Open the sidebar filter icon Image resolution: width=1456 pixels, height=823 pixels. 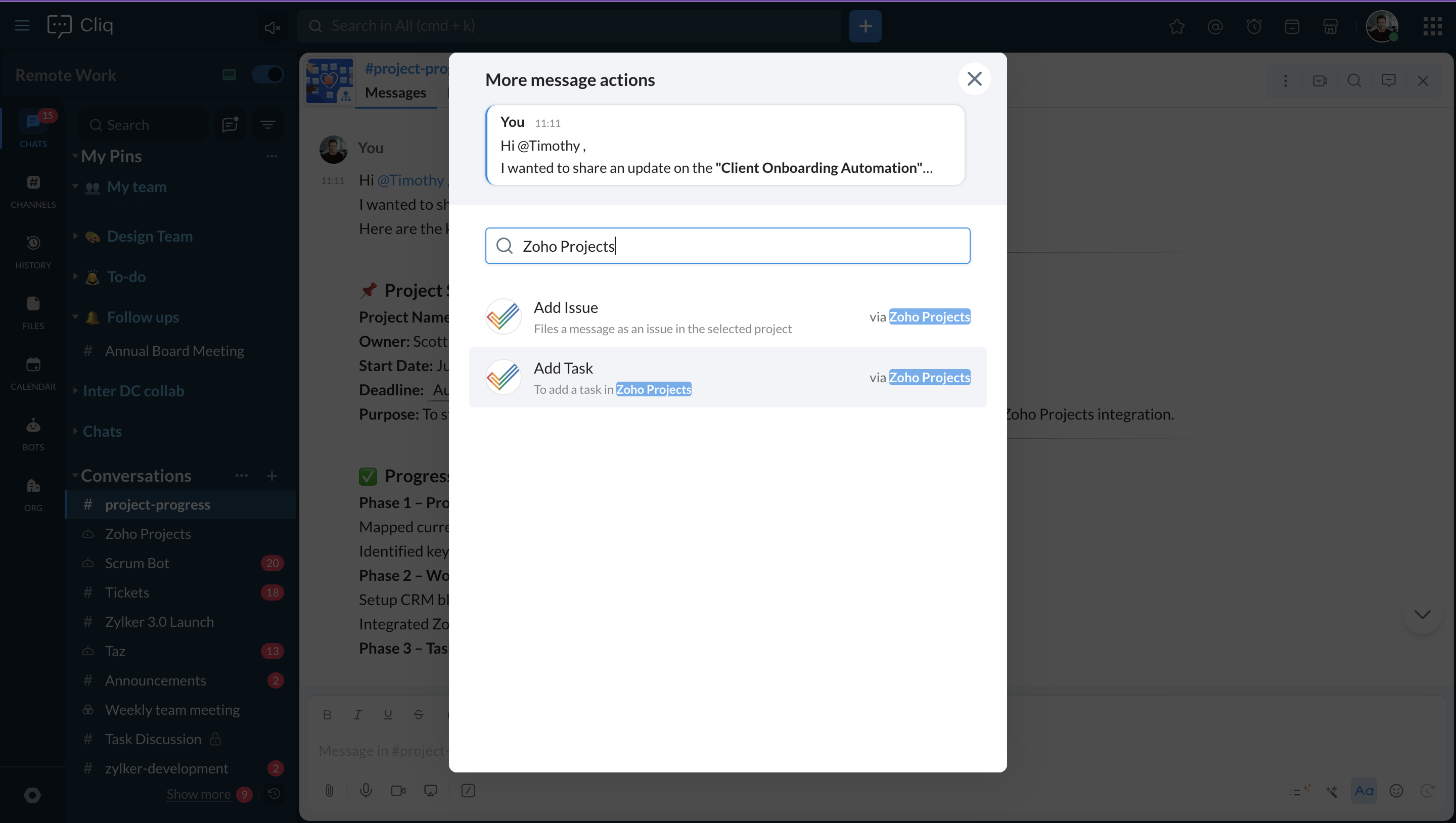pos(268,125)
